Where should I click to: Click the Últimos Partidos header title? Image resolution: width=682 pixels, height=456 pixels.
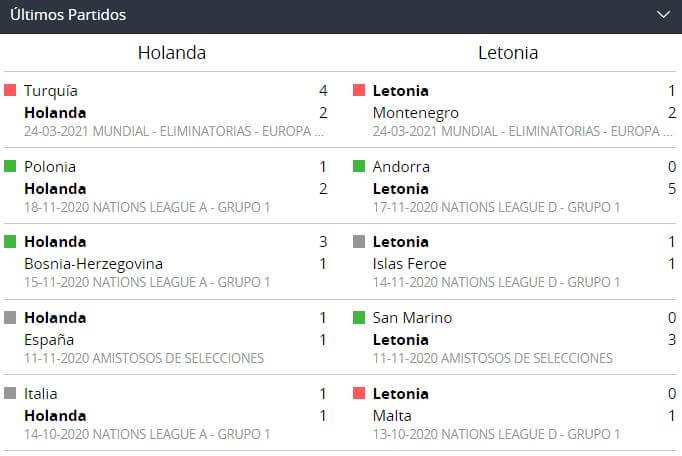coord(68,15)
